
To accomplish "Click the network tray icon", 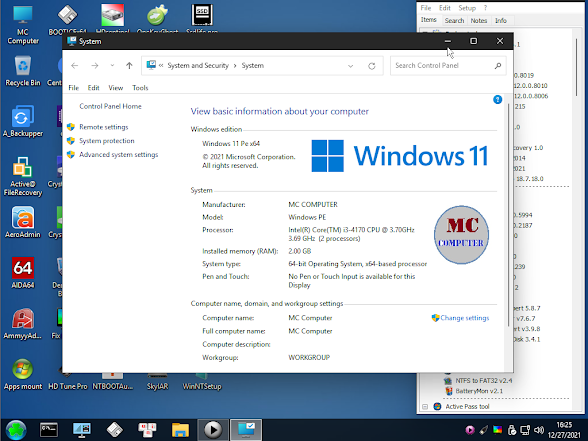I will tap(525, 430).
